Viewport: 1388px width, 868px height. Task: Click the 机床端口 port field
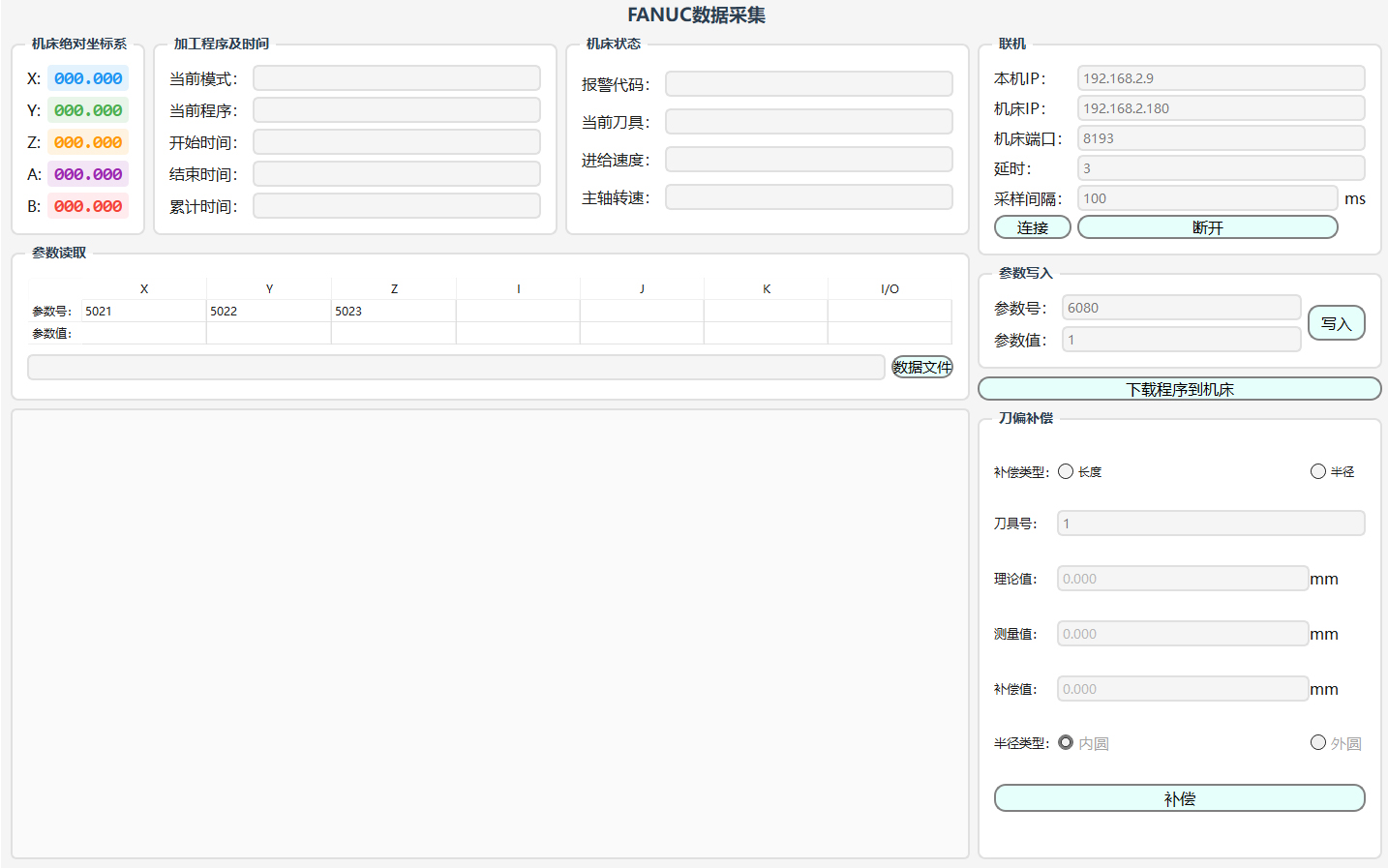[x=1220, y=138]
